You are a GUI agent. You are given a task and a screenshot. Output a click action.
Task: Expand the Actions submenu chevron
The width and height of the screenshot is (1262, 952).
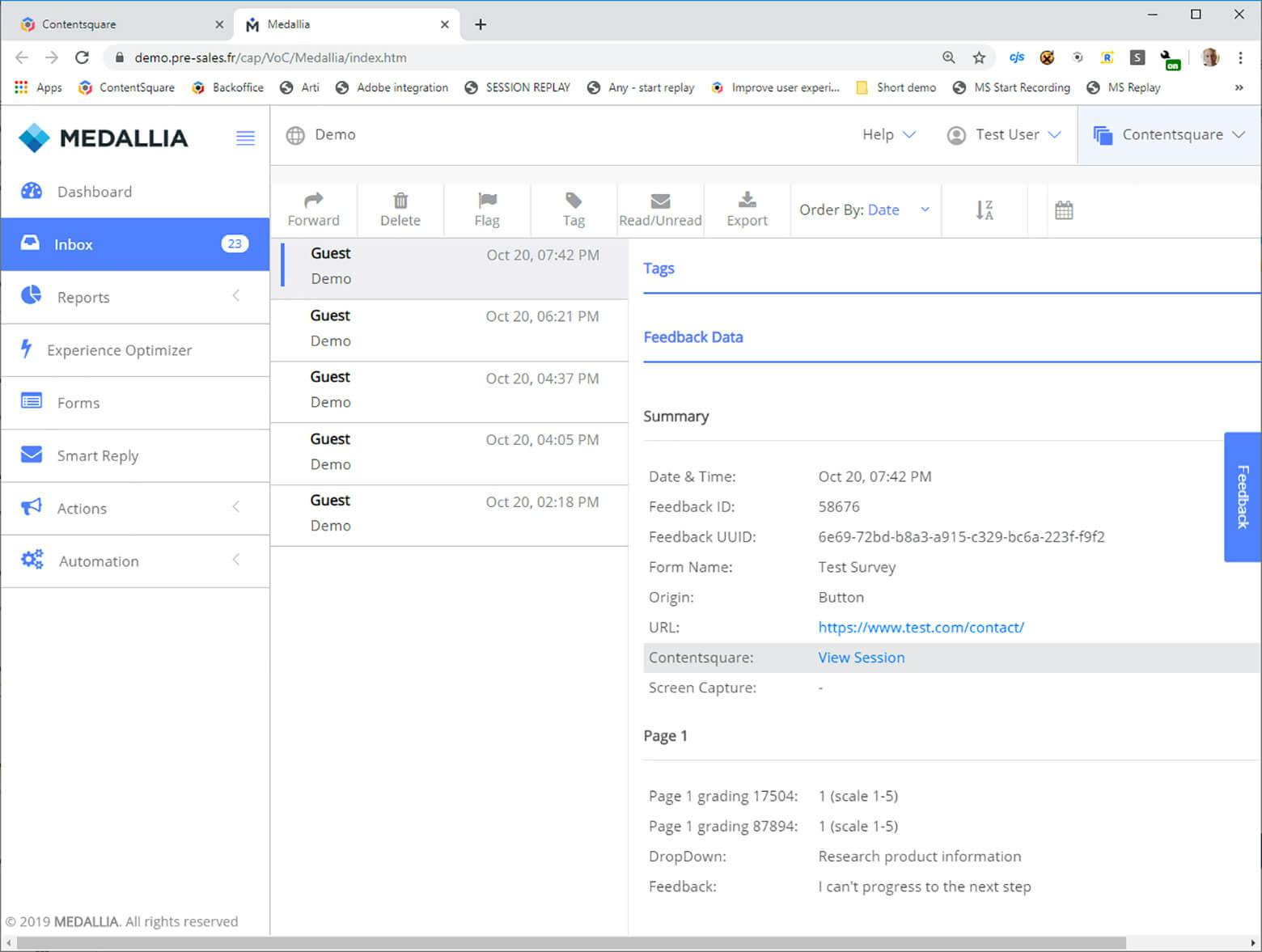(236, 507)
